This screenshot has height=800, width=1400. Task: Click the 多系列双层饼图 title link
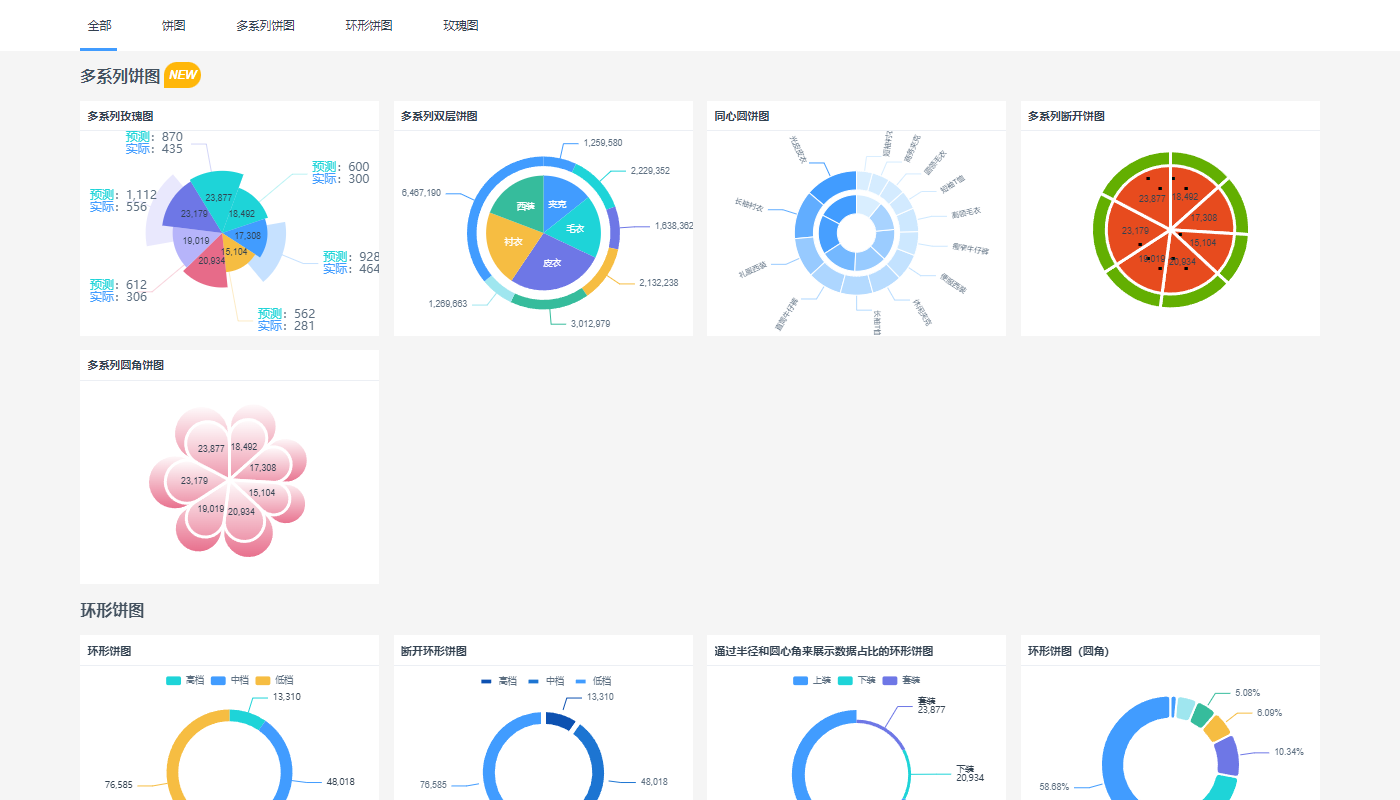point(439,116)
